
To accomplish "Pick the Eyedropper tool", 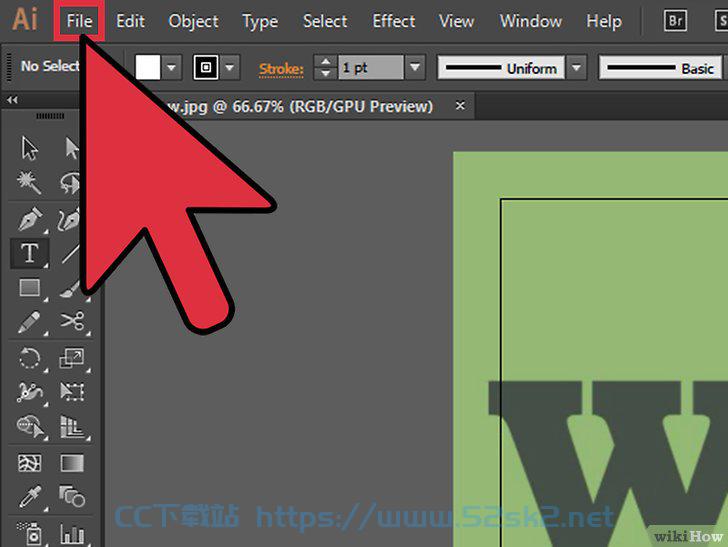I will [30, 497].
